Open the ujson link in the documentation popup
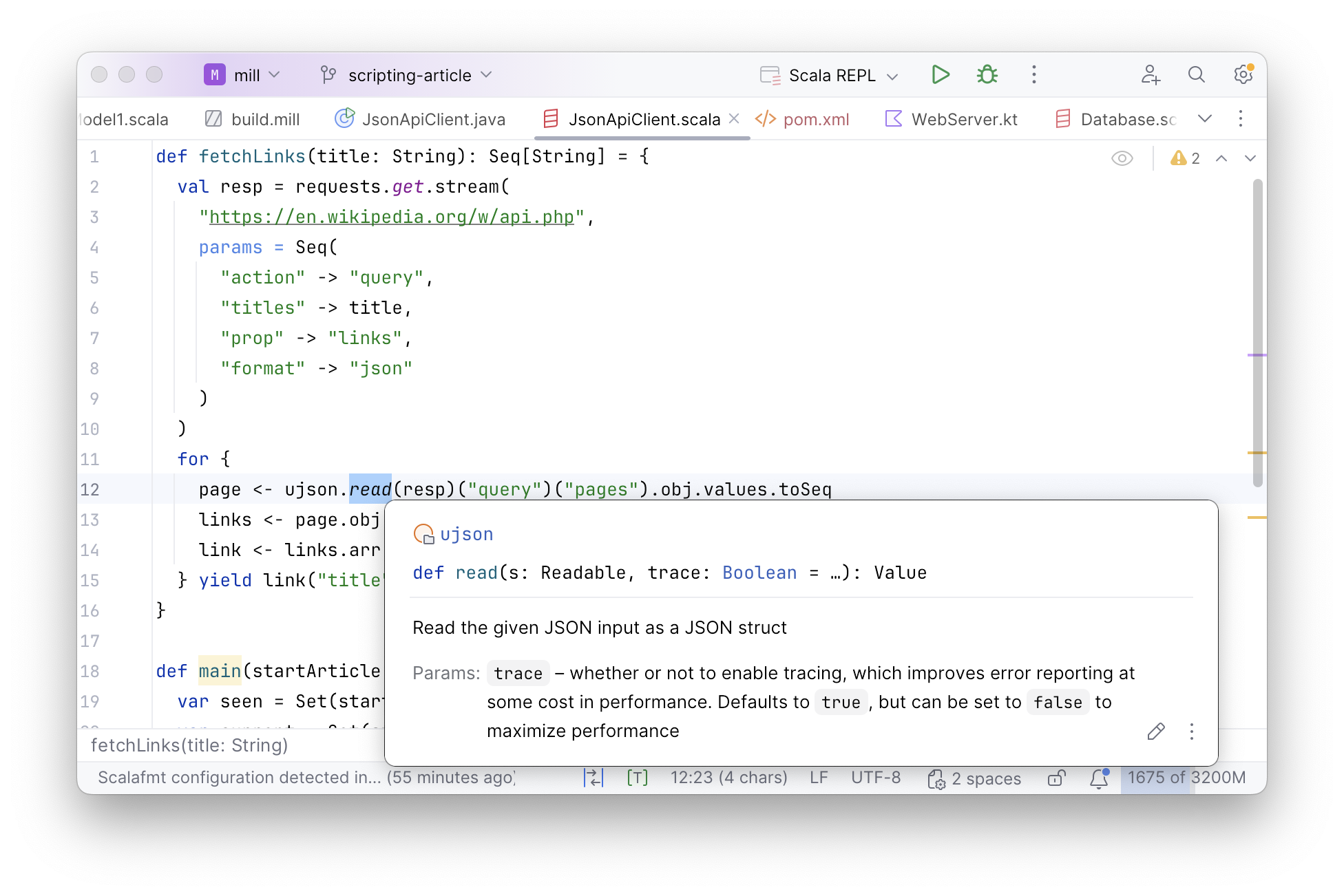1344x896 pixels. pyautogui.click(x=466, y=533)
